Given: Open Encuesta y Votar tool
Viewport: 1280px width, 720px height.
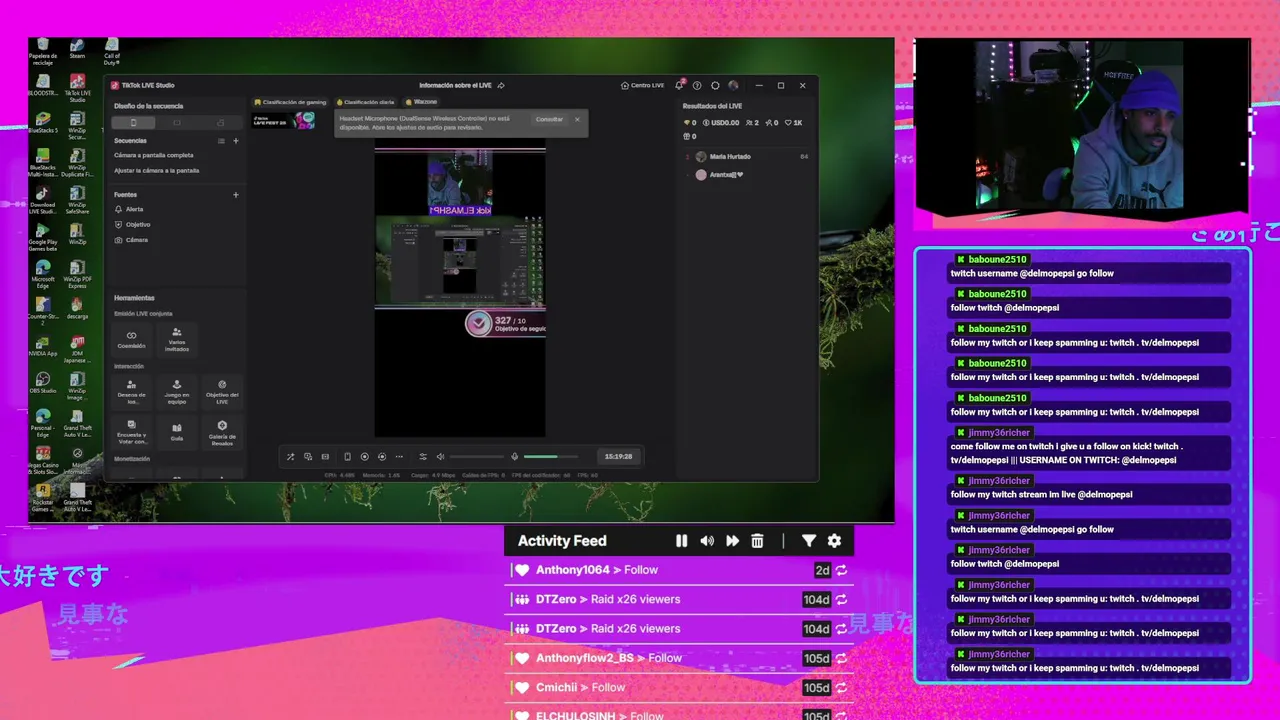Looking at the screenshot, I should (x=131, y=432).
